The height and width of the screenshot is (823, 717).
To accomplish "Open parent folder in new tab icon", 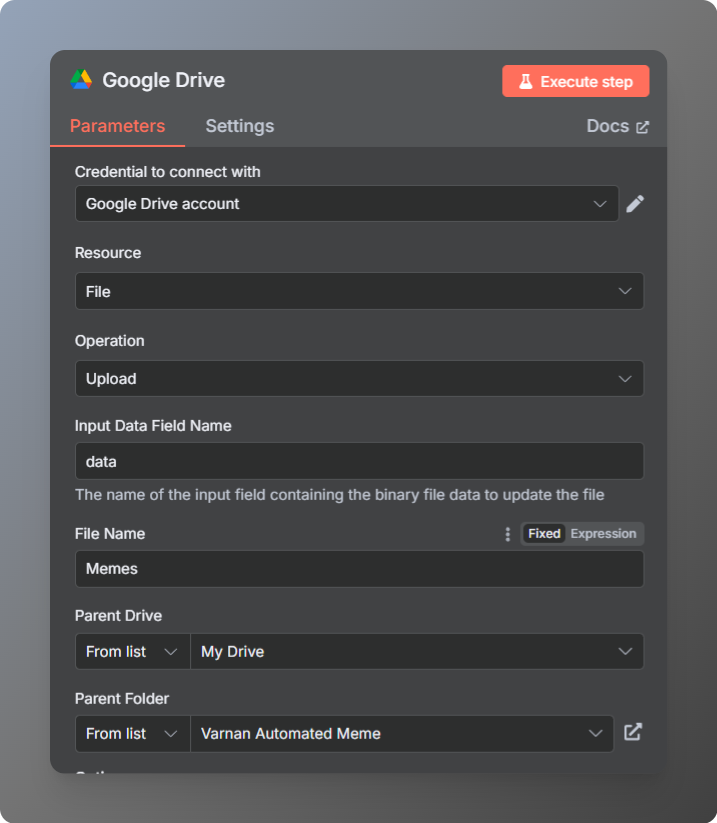I will tap(633, 732).
